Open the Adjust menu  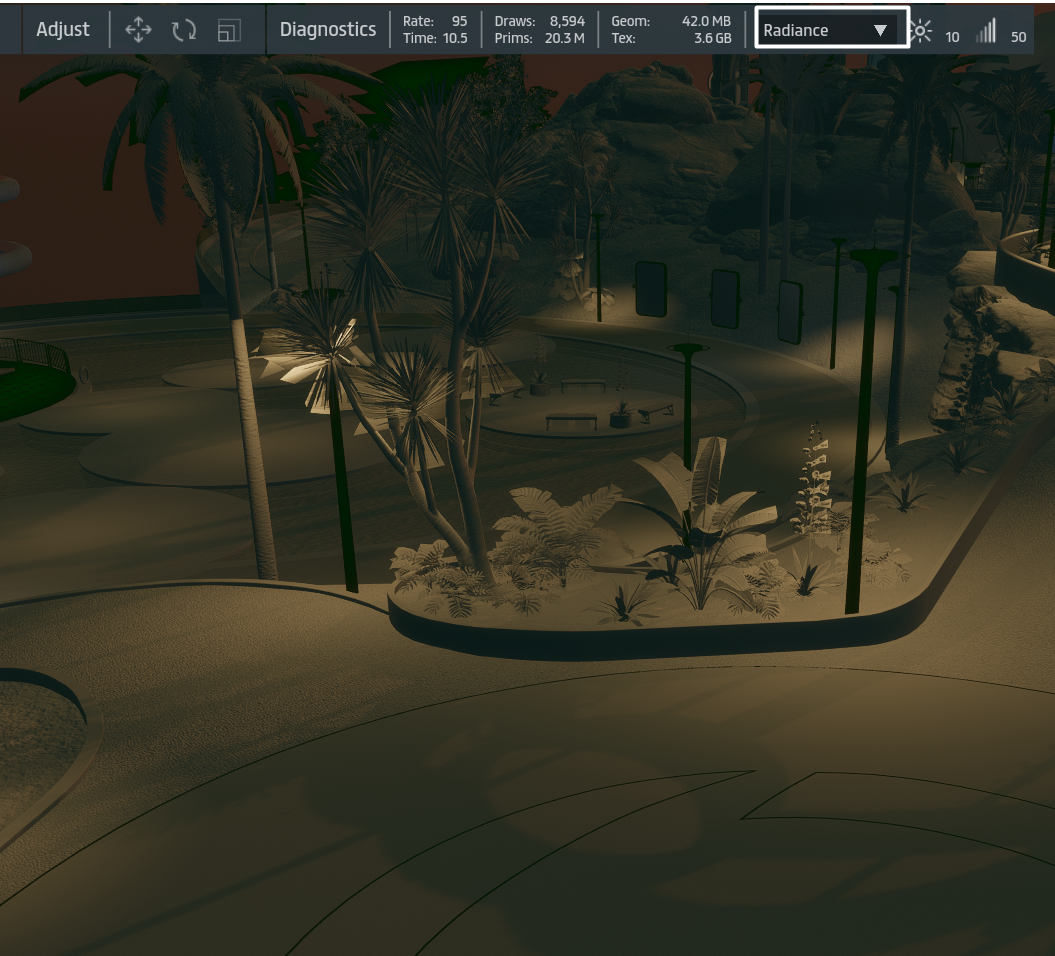63,30
